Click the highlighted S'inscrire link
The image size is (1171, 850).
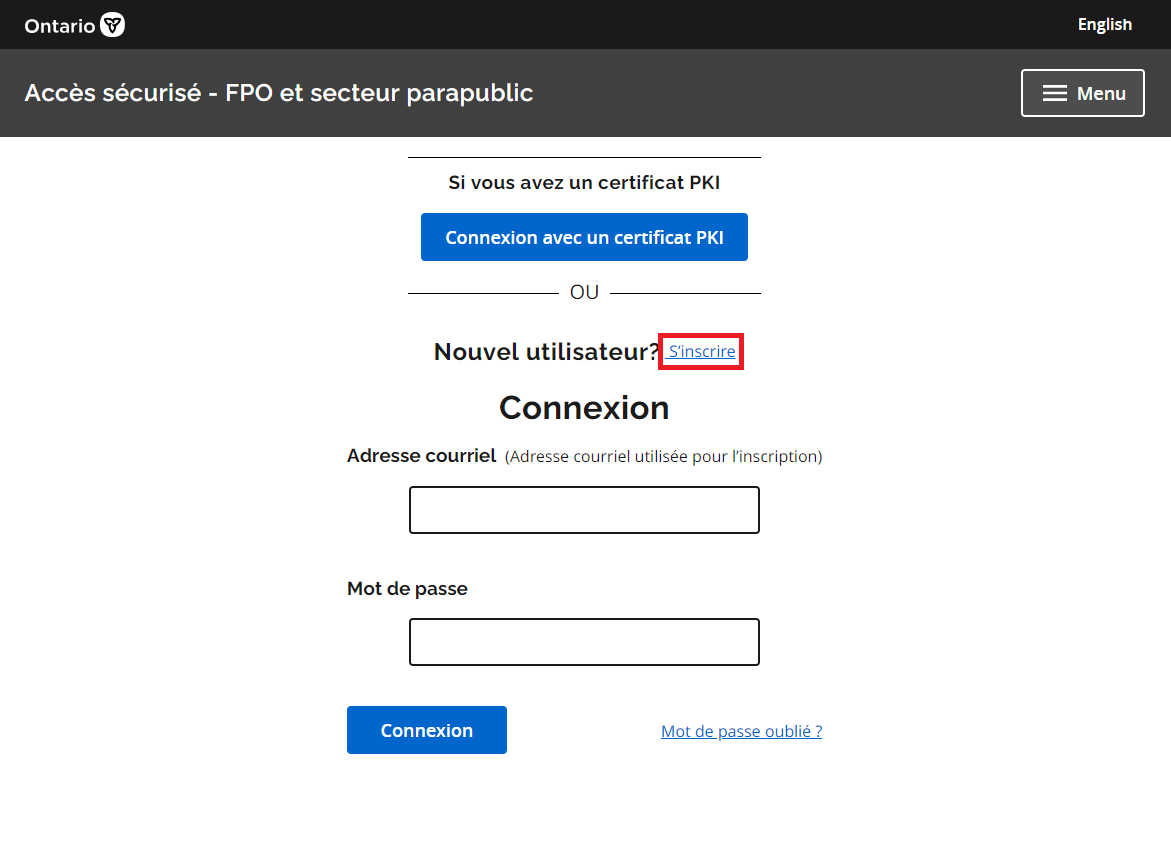700,351
